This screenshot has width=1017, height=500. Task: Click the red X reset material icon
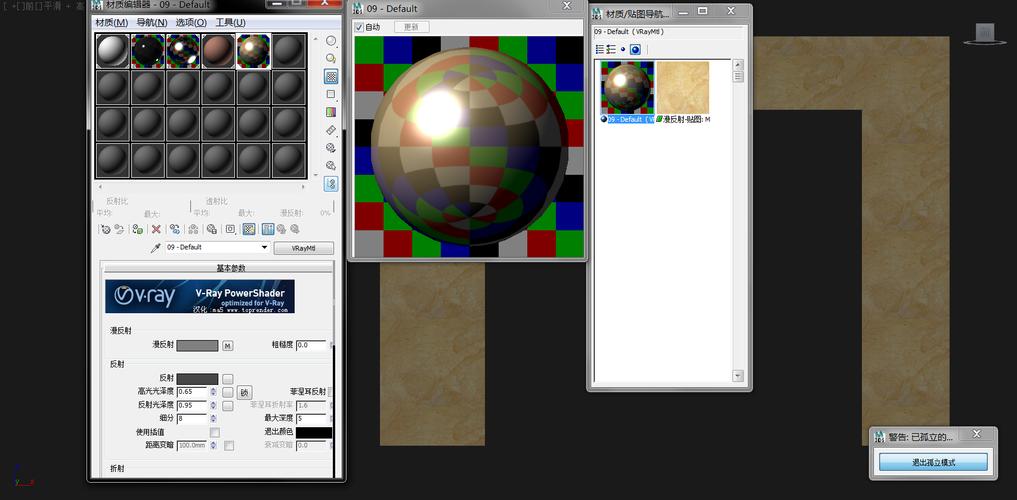pos(156,229)
